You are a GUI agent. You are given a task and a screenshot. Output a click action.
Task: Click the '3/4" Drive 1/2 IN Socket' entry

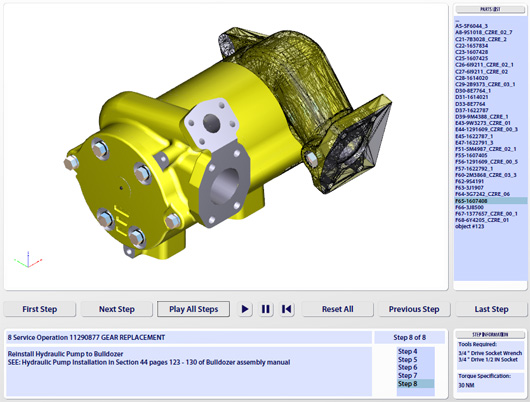pyautogui.click(x=488, y=359)
